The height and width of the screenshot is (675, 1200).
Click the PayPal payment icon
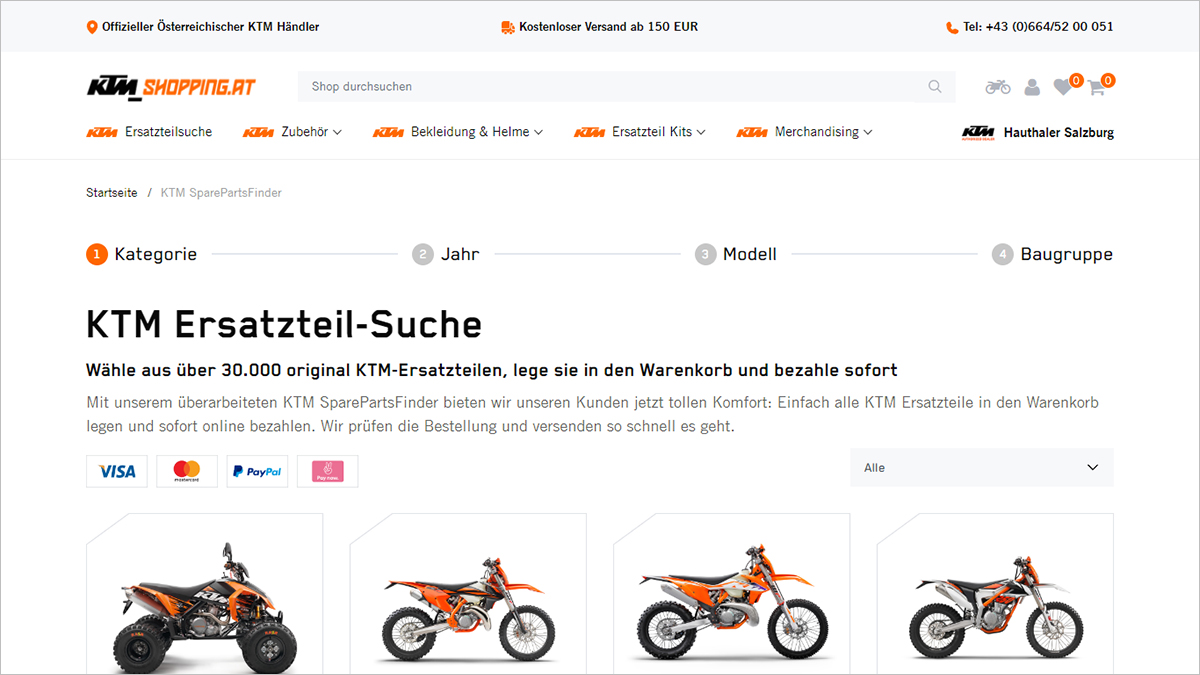(257, 471)
